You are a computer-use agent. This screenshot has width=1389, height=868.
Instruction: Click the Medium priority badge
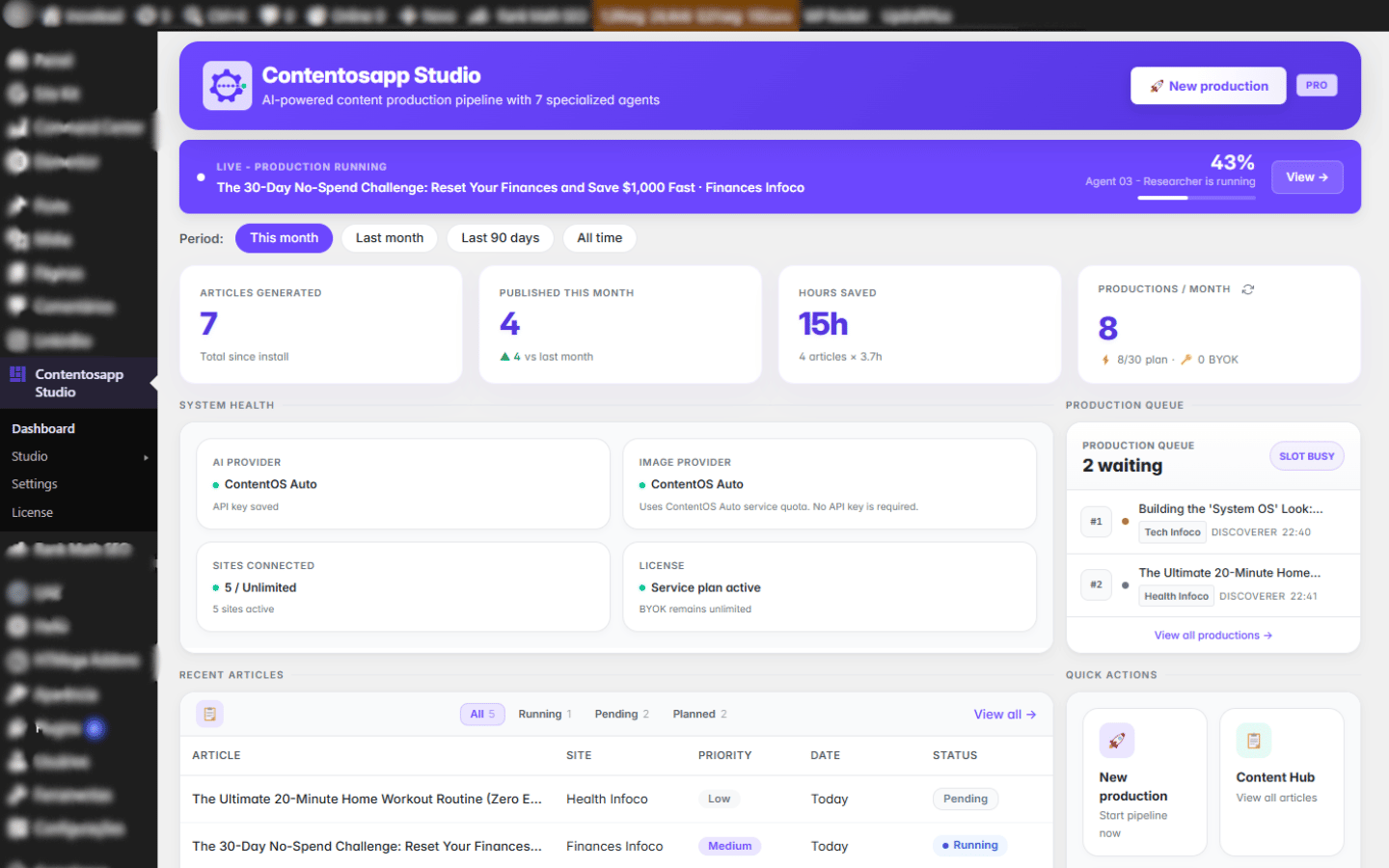click(x=729, y=846)
